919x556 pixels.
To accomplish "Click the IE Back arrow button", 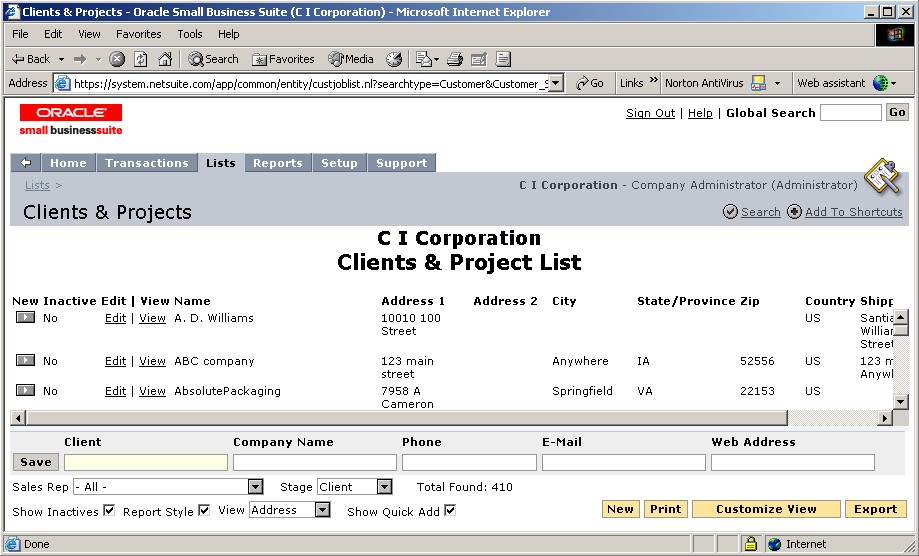I will tap(31, 59).
